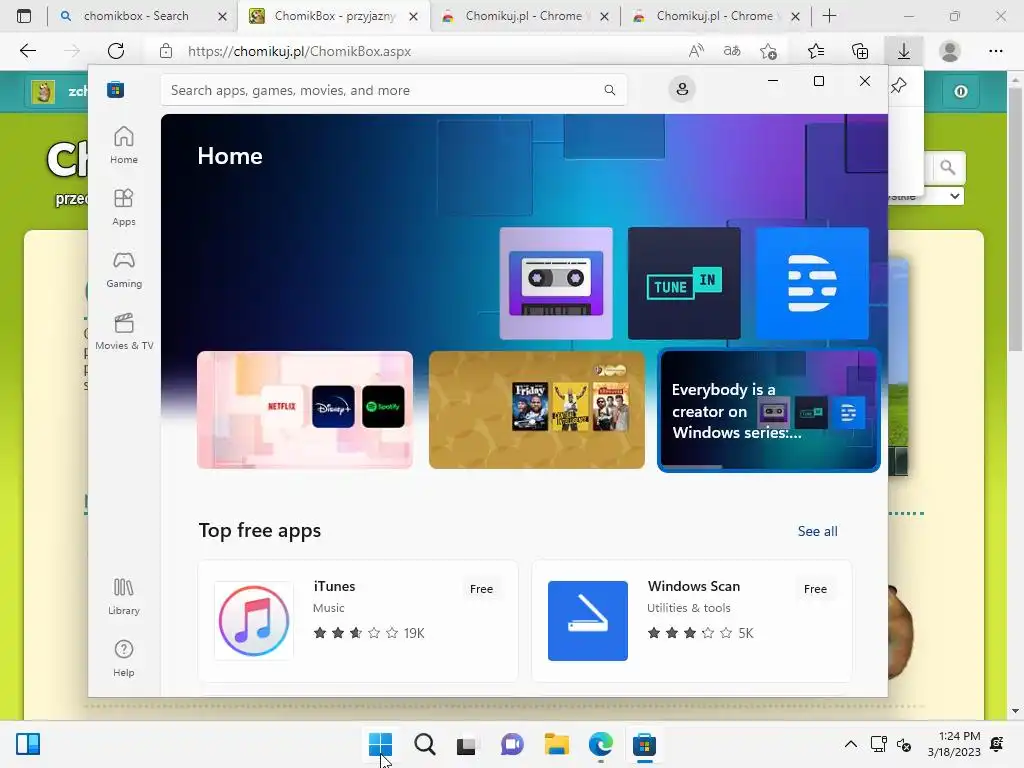The height and width of the screenshot is (768, 1024).
Task: Click Windows Scan app icon
Action: [588, 620]
